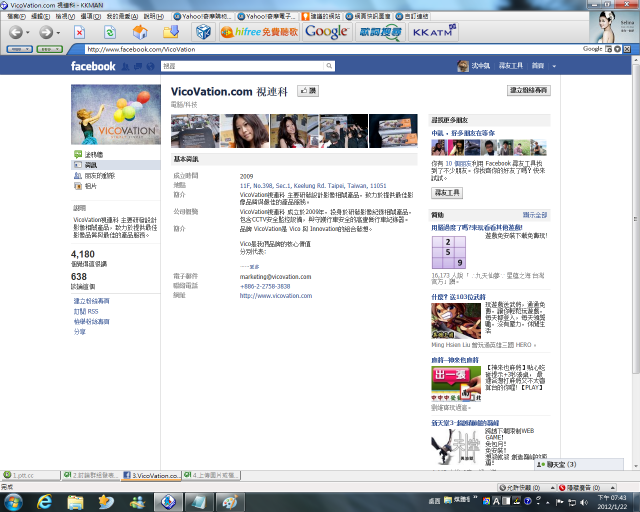Go back with the browser back arrow

16,32
